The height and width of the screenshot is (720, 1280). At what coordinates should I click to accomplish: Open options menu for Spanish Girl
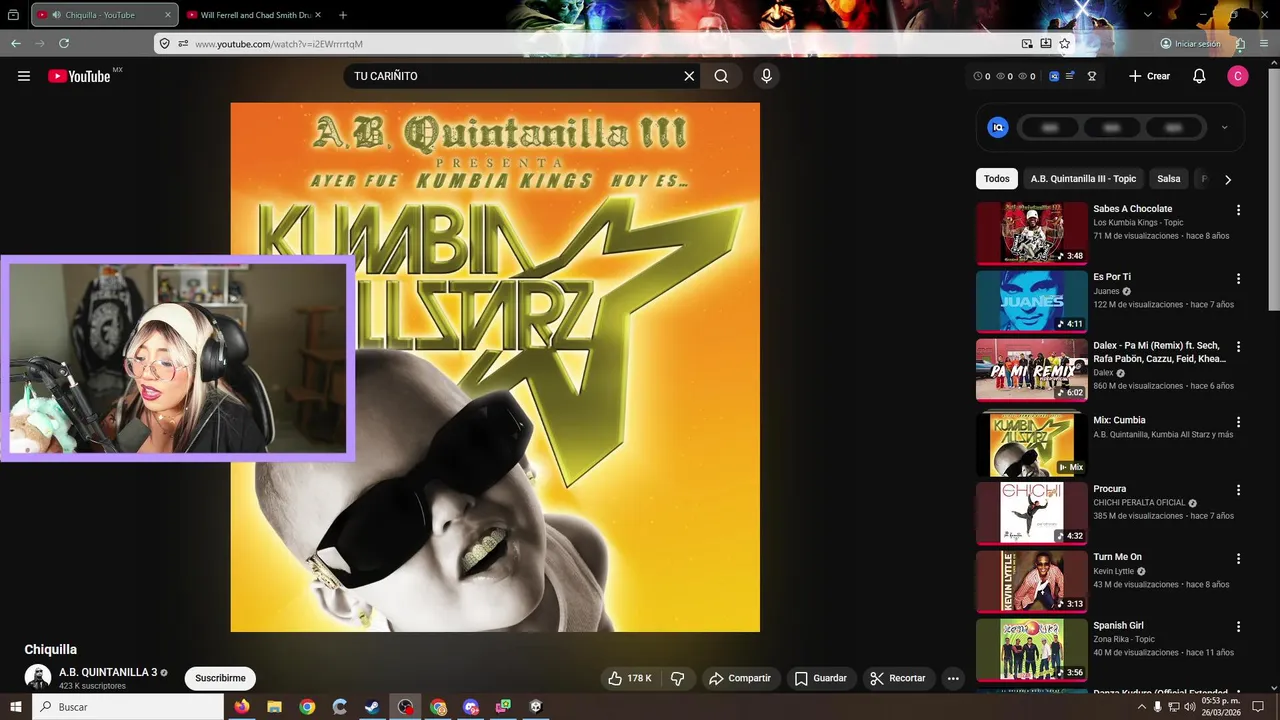tap(1238, 626)
